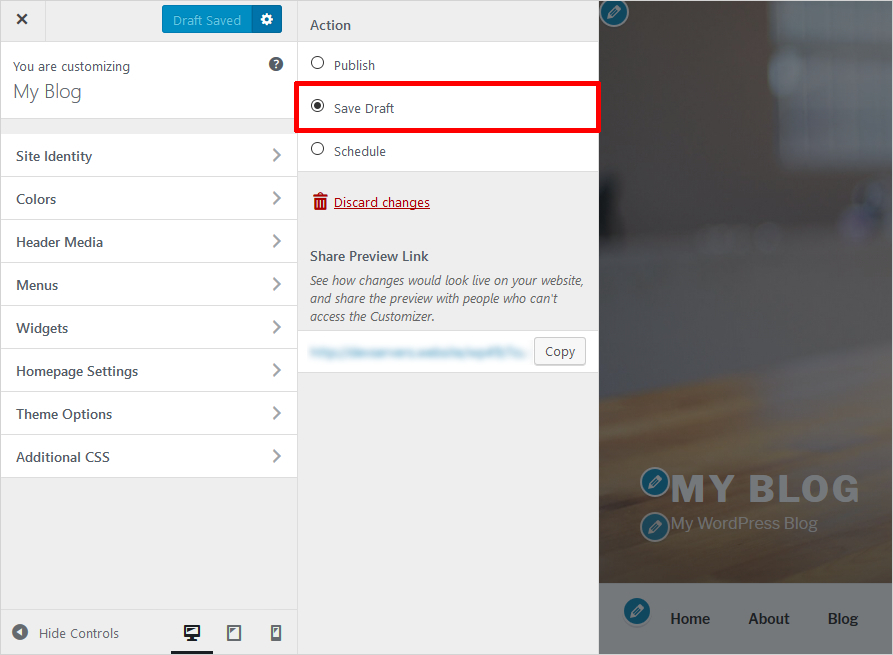Open the Blog page in preview menu
This screenshot has width=893, height=655.
(842, 619)
